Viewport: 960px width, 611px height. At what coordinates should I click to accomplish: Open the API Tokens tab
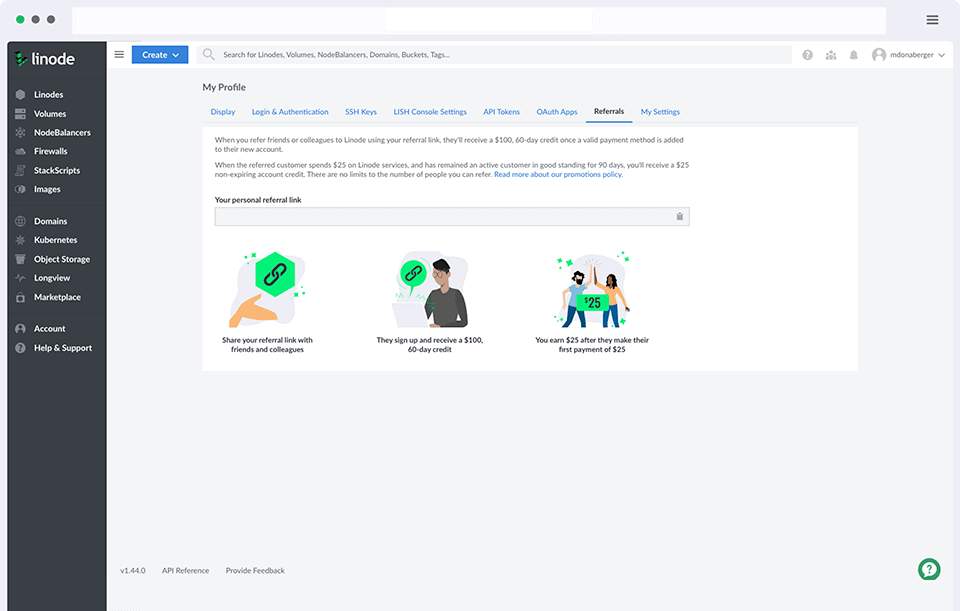pos(501,112)
